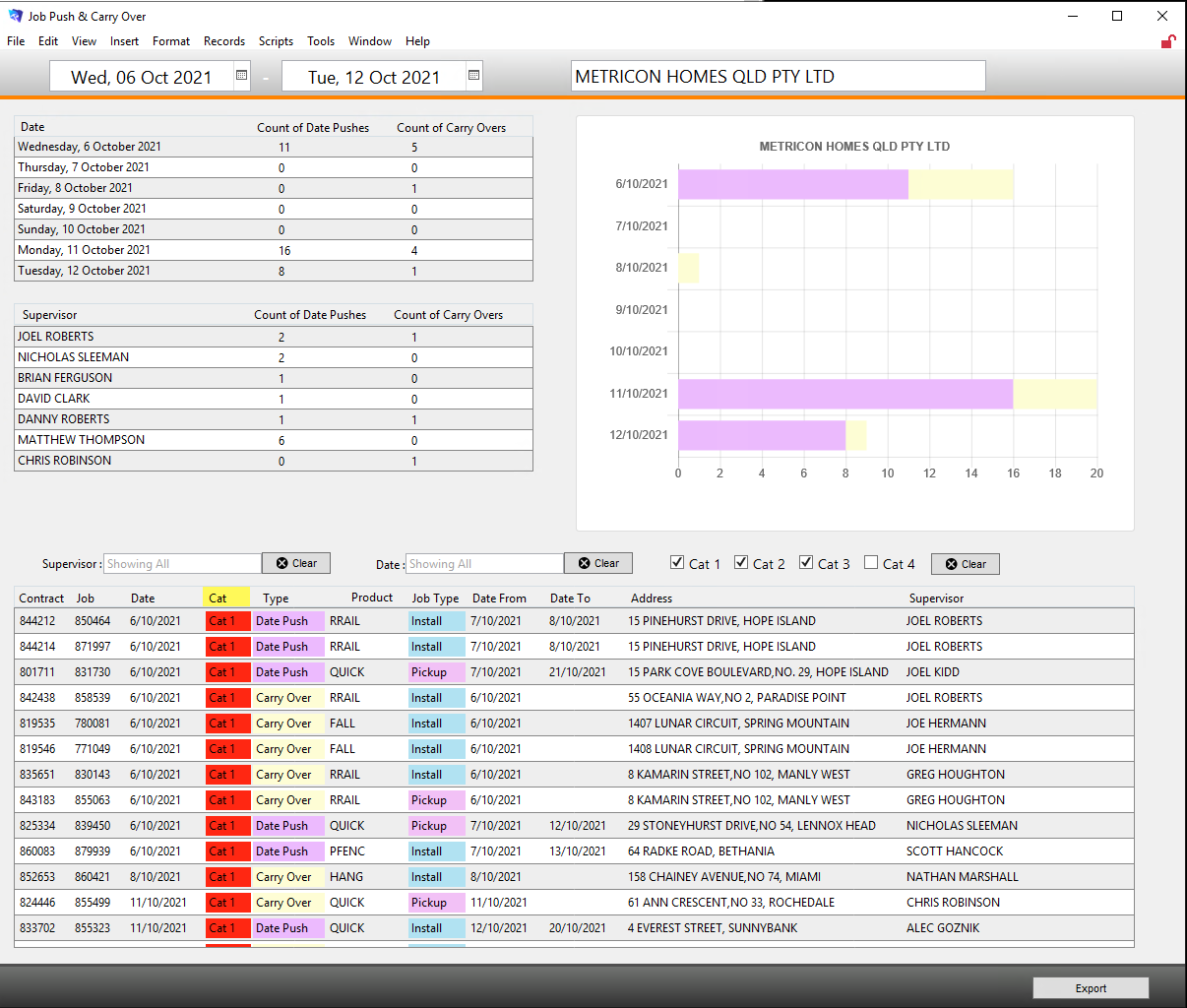1187x1008 pixels.
Task: Click the yellow bar for 8/10/2021
Action: (689, 268)
